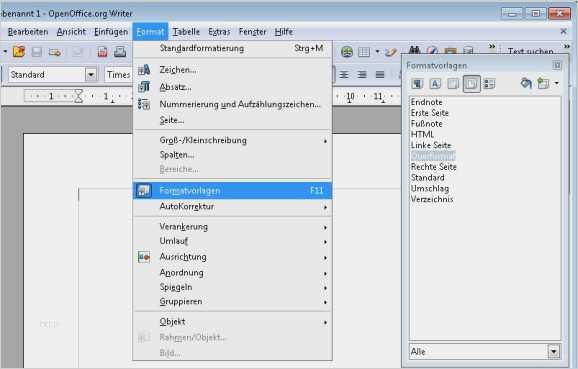Choose Formatvorlagen in the Format menu
This screenshot has width=578, height=369.
[x=233, y=191]
